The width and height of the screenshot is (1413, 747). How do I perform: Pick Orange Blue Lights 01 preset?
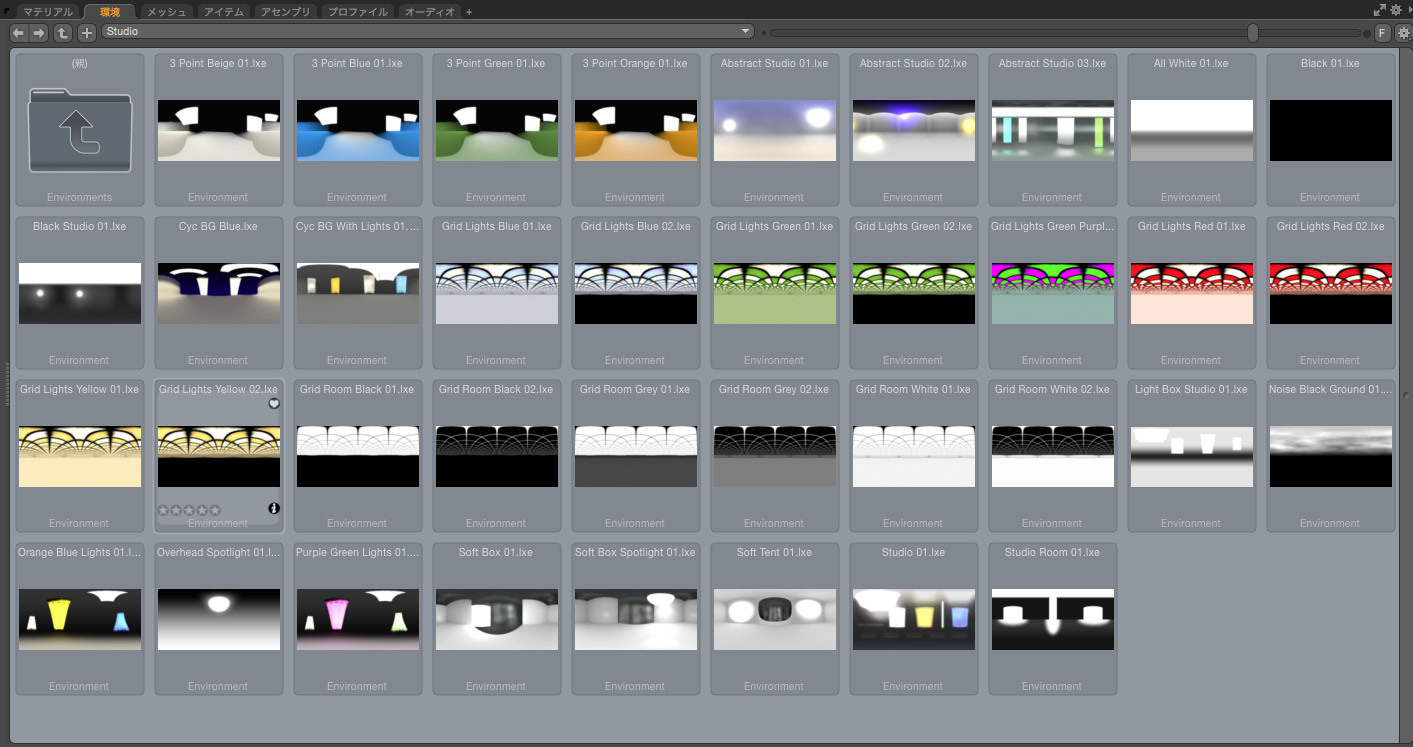(x=80, y=619)
